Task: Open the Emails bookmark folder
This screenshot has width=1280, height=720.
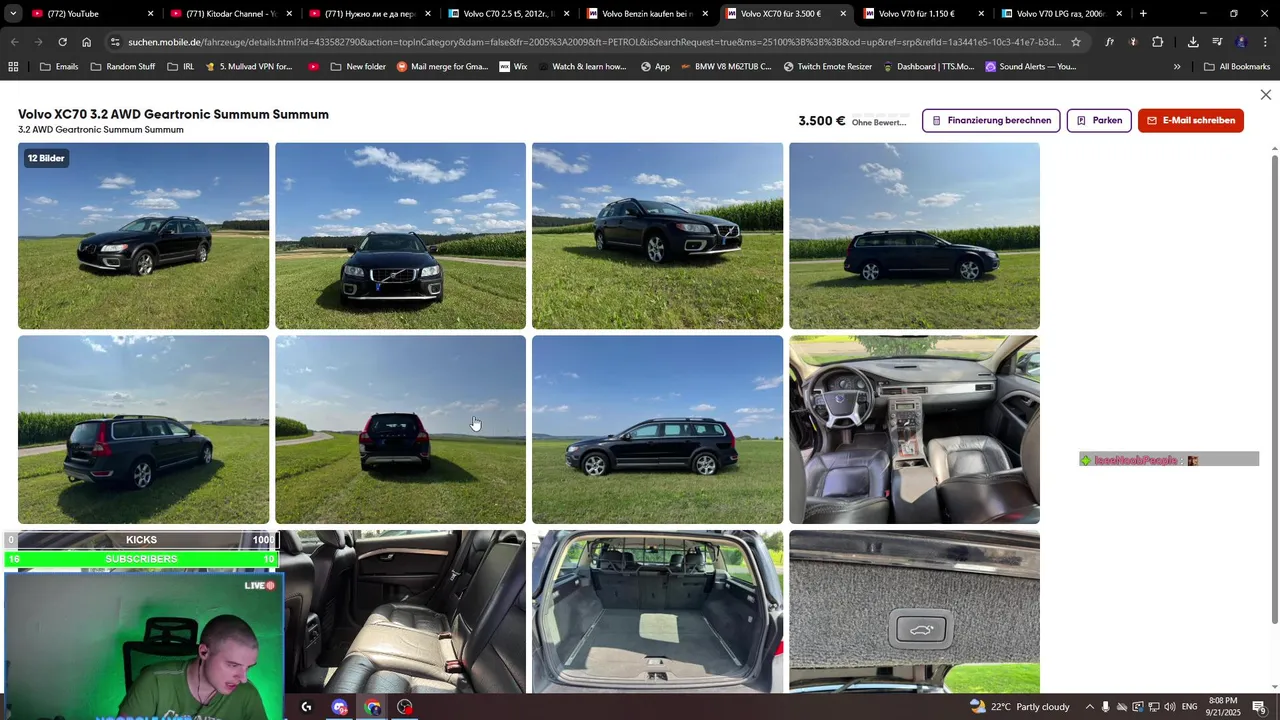Action: tap(59, 66)
